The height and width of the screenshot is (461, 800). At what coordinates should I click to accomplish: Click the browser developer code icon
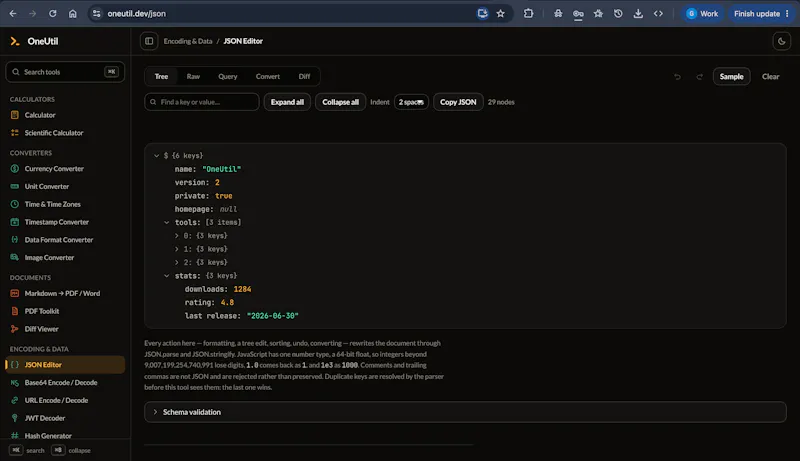point(658,14)
